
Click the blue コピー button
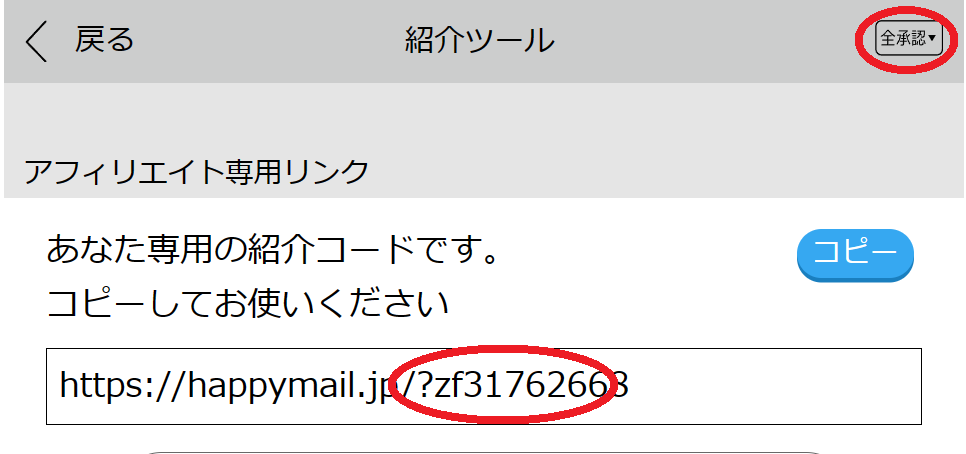click(855, 255)
